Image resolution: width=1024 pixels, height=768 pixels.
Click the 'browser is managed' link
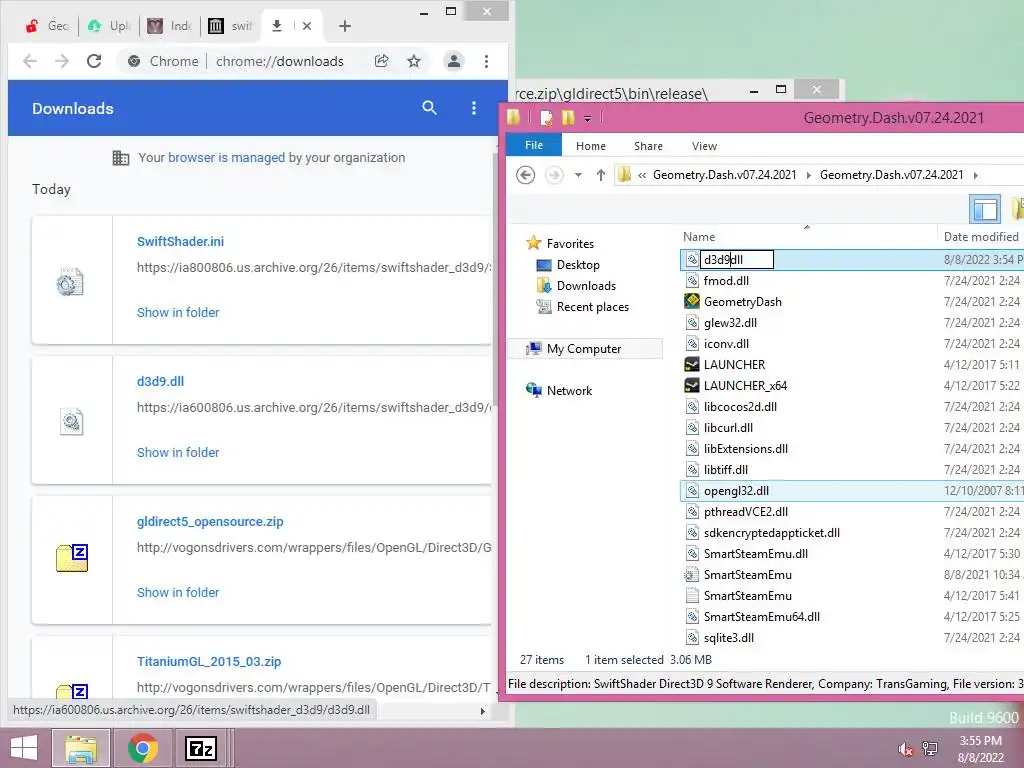click(227, 157)
